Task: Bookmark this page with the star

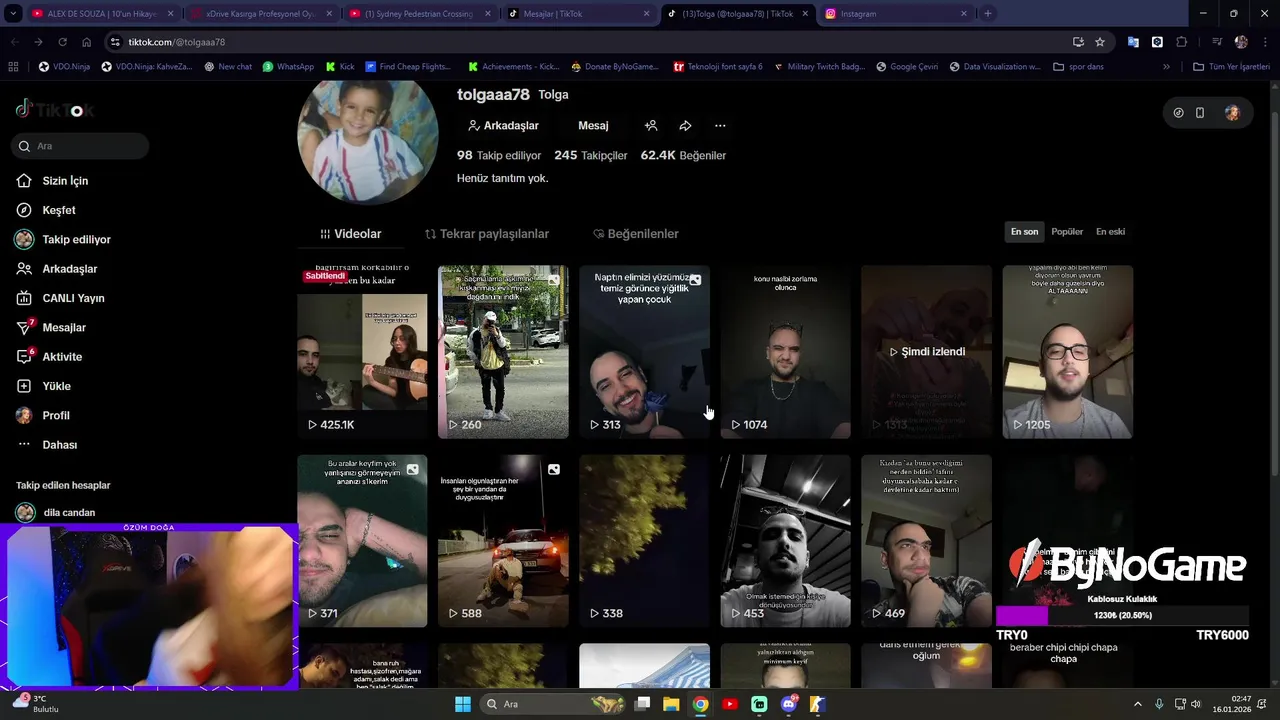Action: click(x=1100, y=42)
